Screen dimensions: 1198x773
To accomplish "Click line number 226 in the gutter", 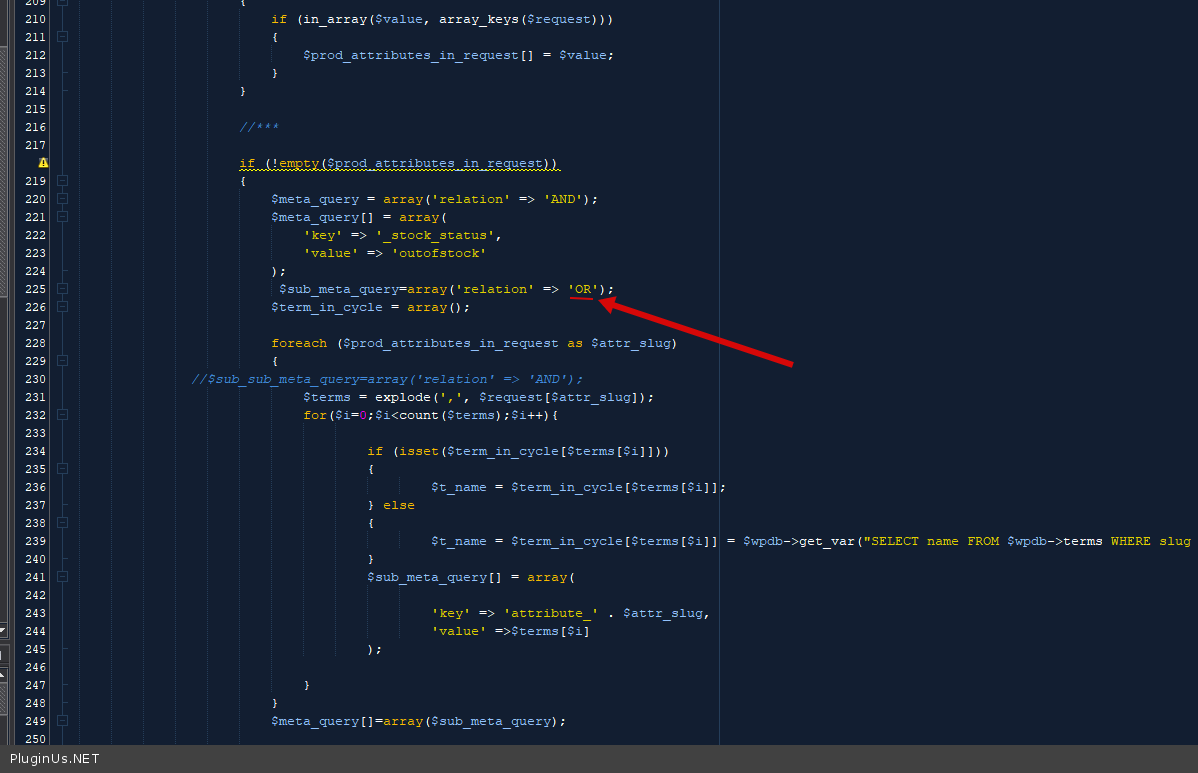I will 35,307.
